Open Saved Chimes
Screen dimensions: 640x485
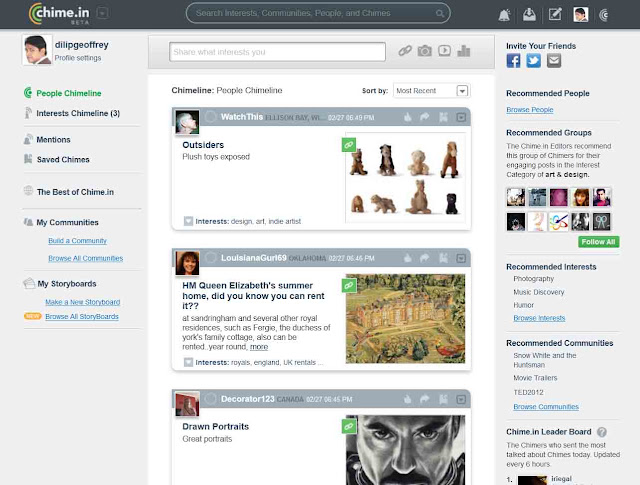coord(63,160)
